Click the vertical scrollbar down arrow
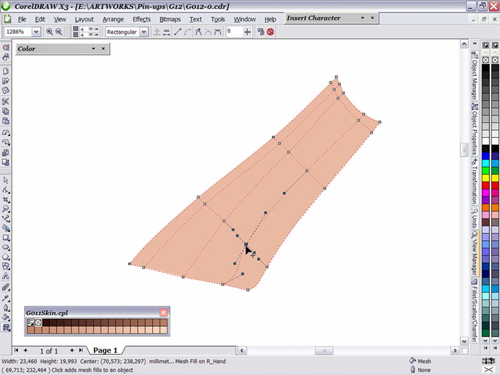The height and width of the screenshot is (375, 500). click(x=464, y=341)
